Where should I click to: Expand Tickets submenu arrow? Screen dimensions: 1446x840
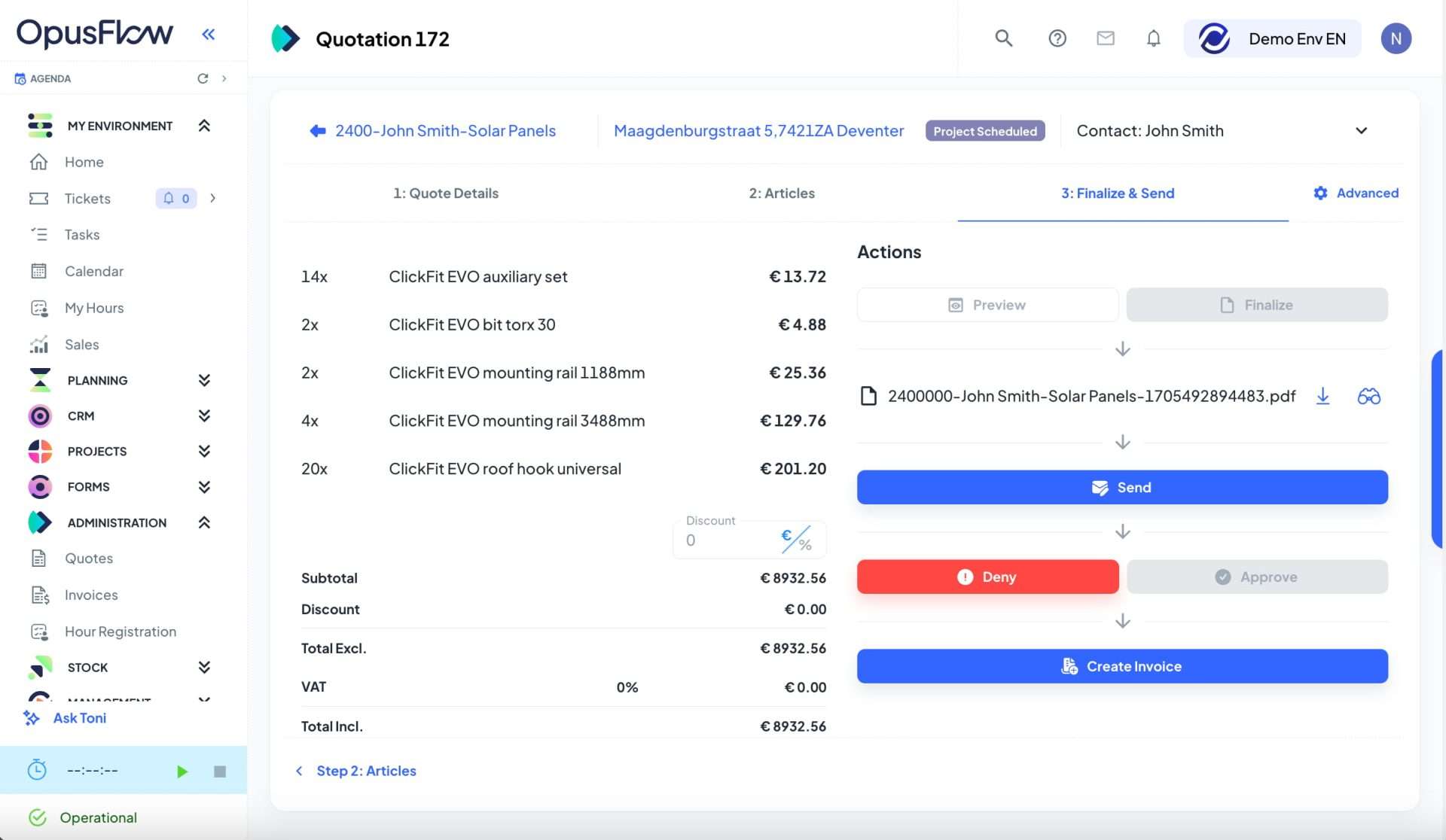[213, 198]
